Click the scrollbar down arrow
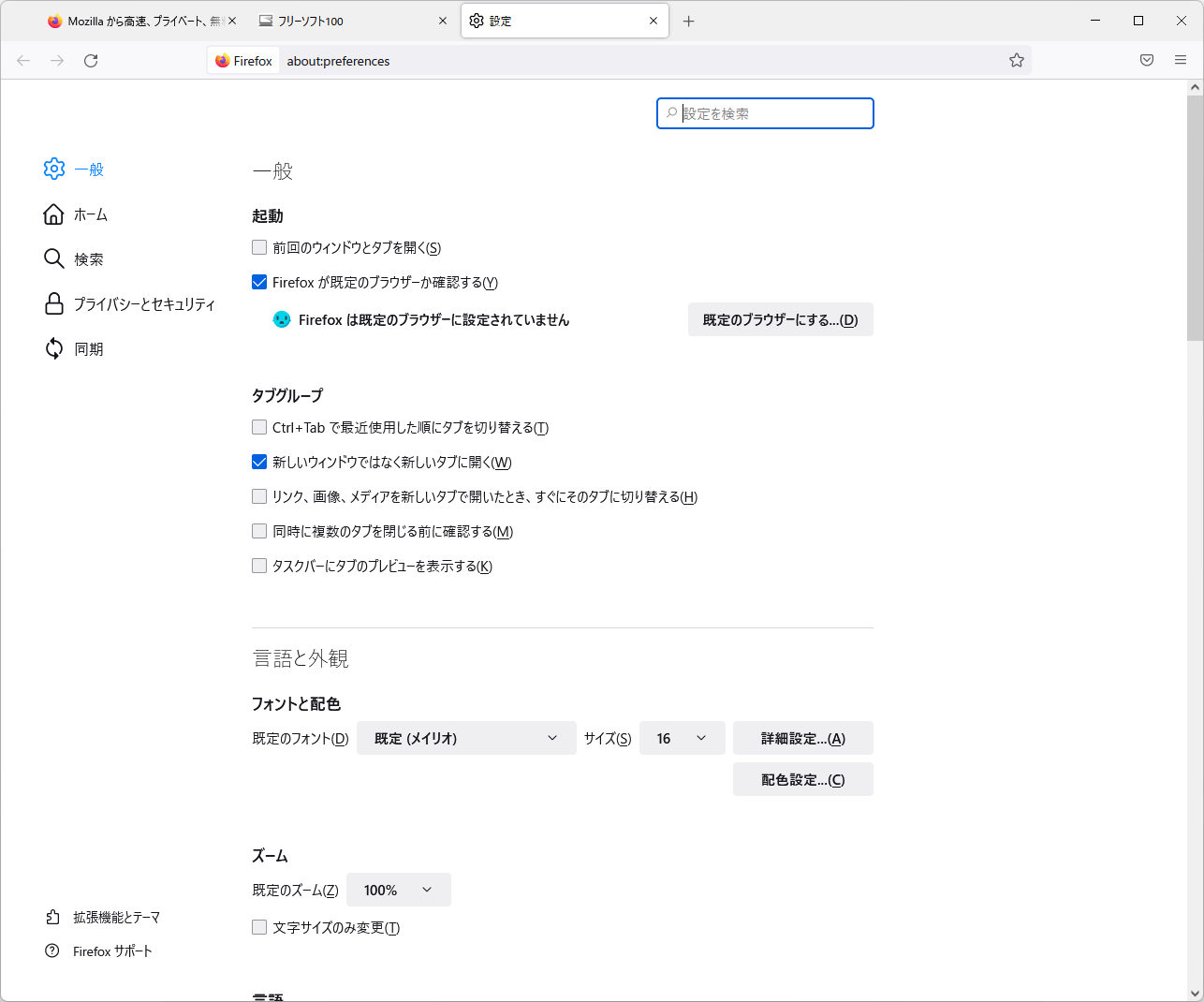The width and height of the screenshot is (1204, 1002). click(1195, 994)
